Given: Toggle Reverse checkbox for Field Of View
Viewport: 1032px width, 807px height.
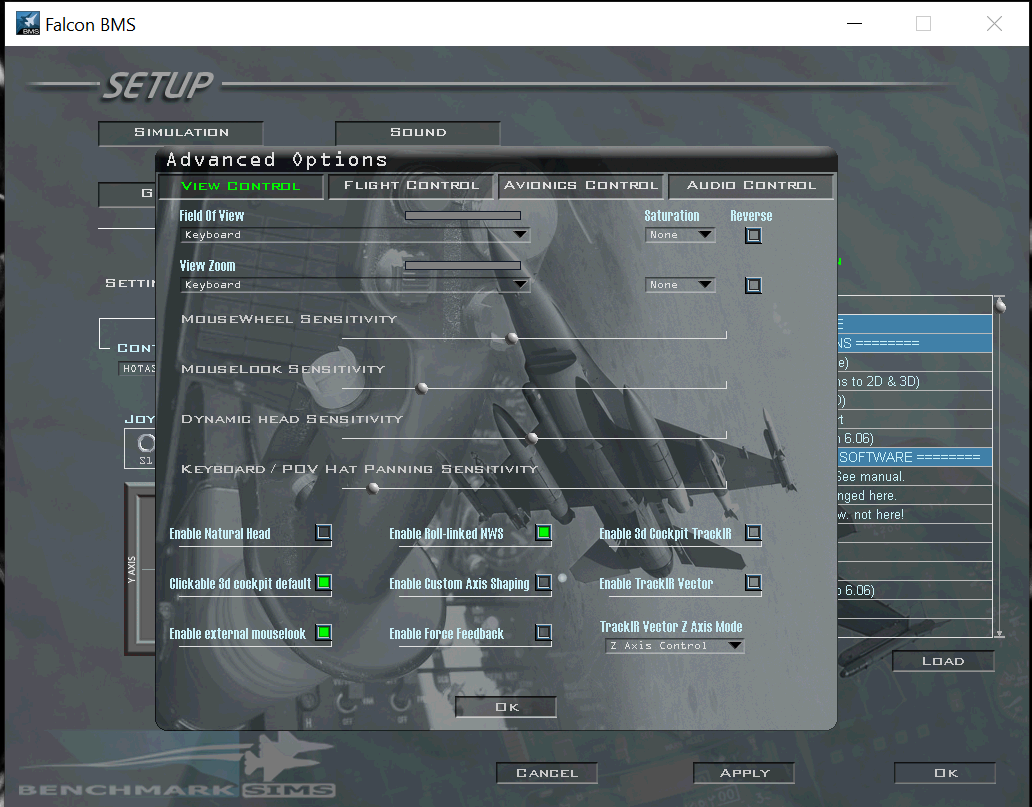Looking at the screenshot, I should 754,235.
